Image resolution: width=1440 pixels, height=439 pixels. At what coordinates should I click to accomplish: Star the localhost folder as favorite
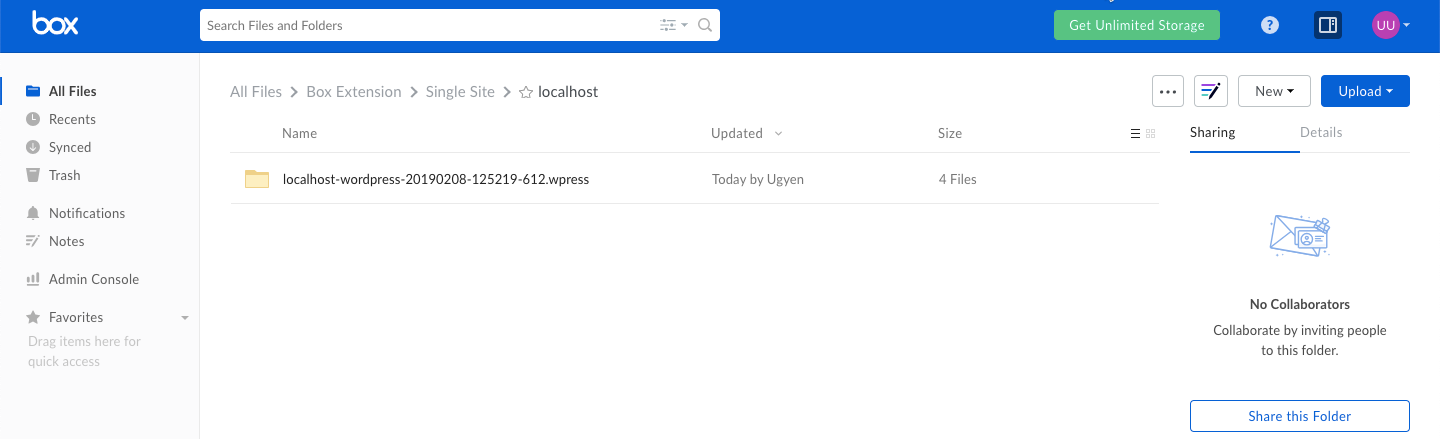pyautogui.click(x=526, y=92)
